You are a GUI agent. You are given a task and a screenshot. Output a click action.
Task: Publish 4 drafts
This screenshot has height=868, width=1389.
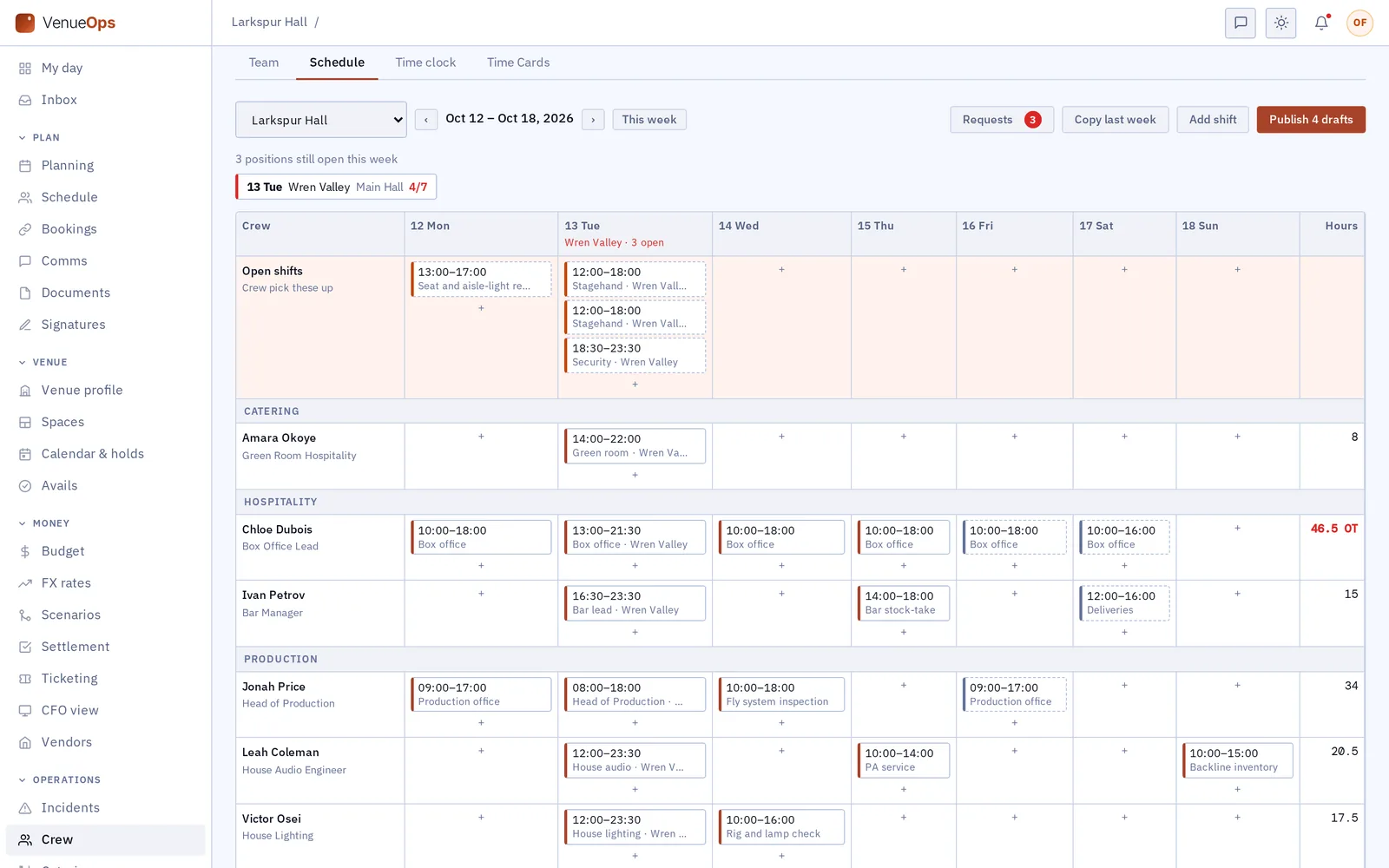tap(1311, 120)
